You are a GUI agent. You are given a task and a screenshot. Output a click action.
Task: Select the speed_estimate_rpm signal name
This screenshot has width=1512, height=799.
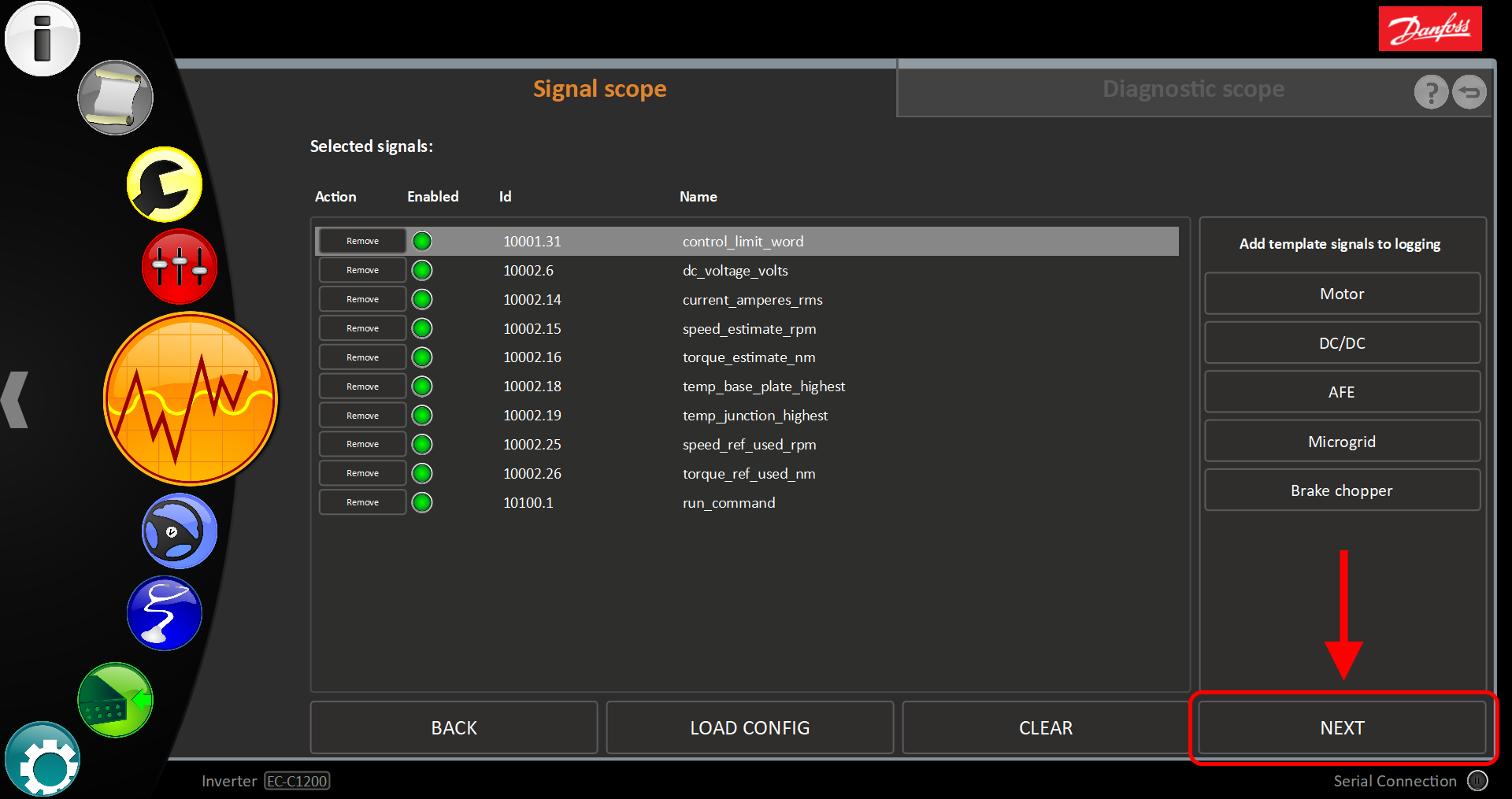point(750,329)
